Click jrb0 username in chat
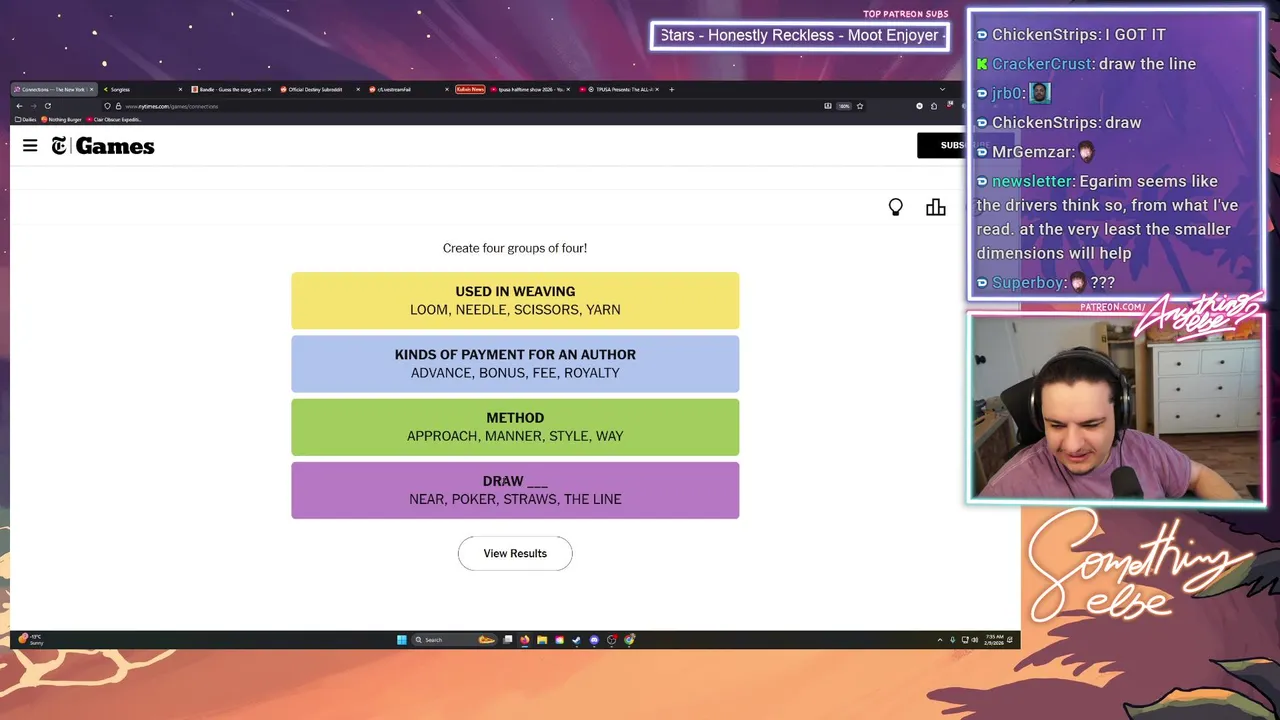Image resolution: width=1280 pixels, height=720 pixels. pos(1007,93)
